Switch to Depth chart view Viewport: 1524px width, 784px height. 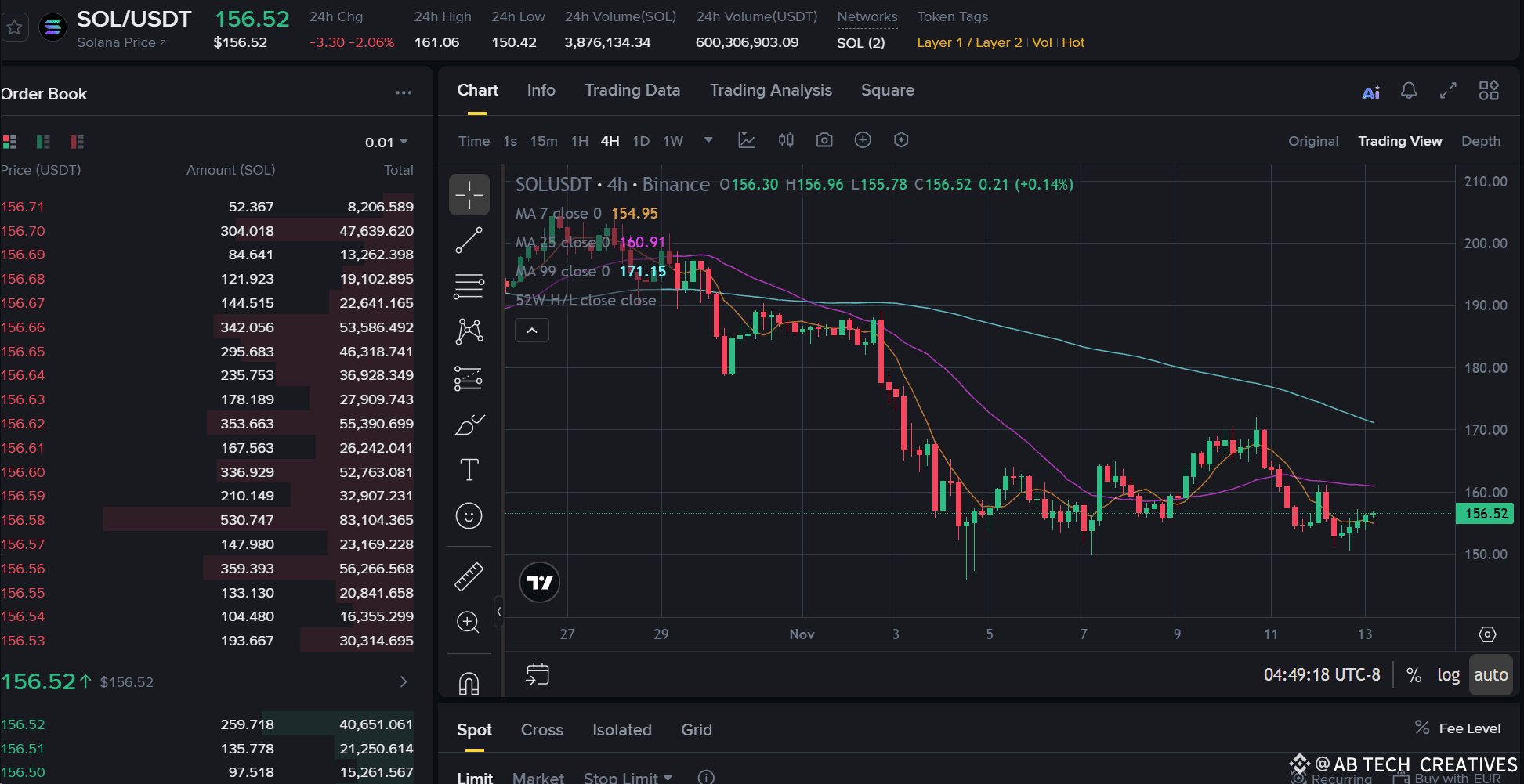click(1481, 141)
